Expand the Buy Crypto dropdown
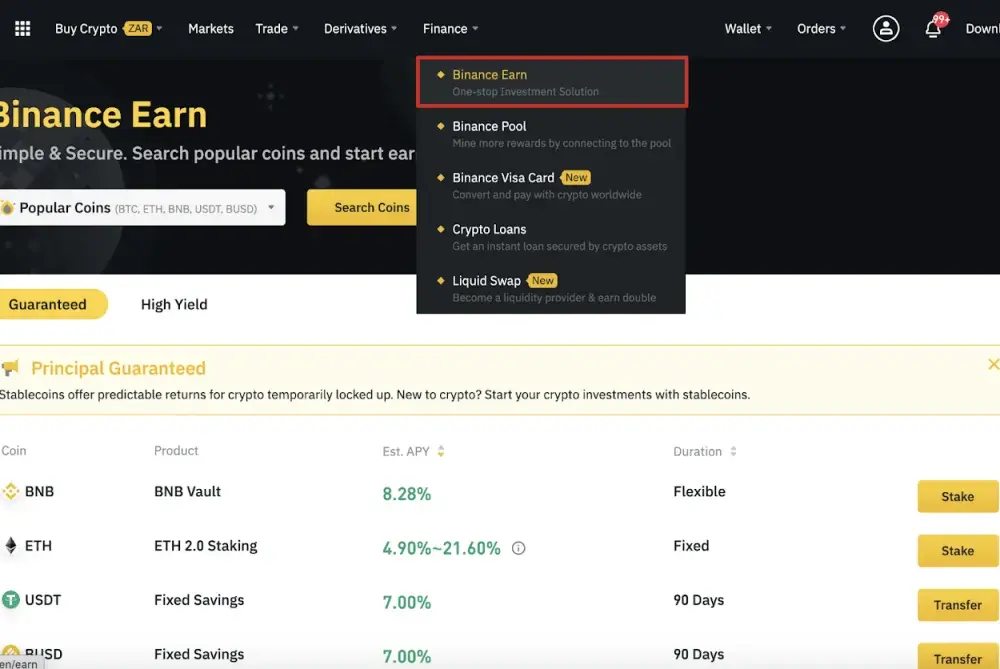This screenshot has width=1000, height=669. tap(108, 29)
